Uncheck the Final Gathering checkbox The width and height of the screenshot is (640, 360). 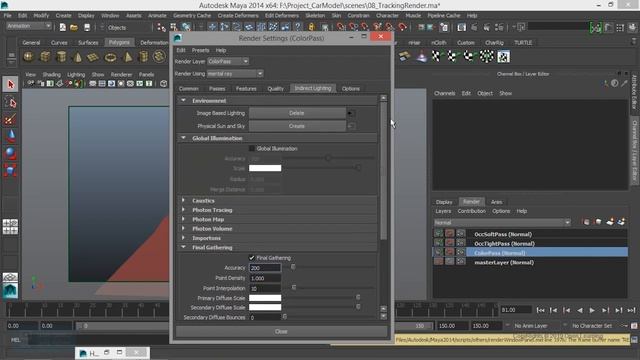(x=252, y=258)
